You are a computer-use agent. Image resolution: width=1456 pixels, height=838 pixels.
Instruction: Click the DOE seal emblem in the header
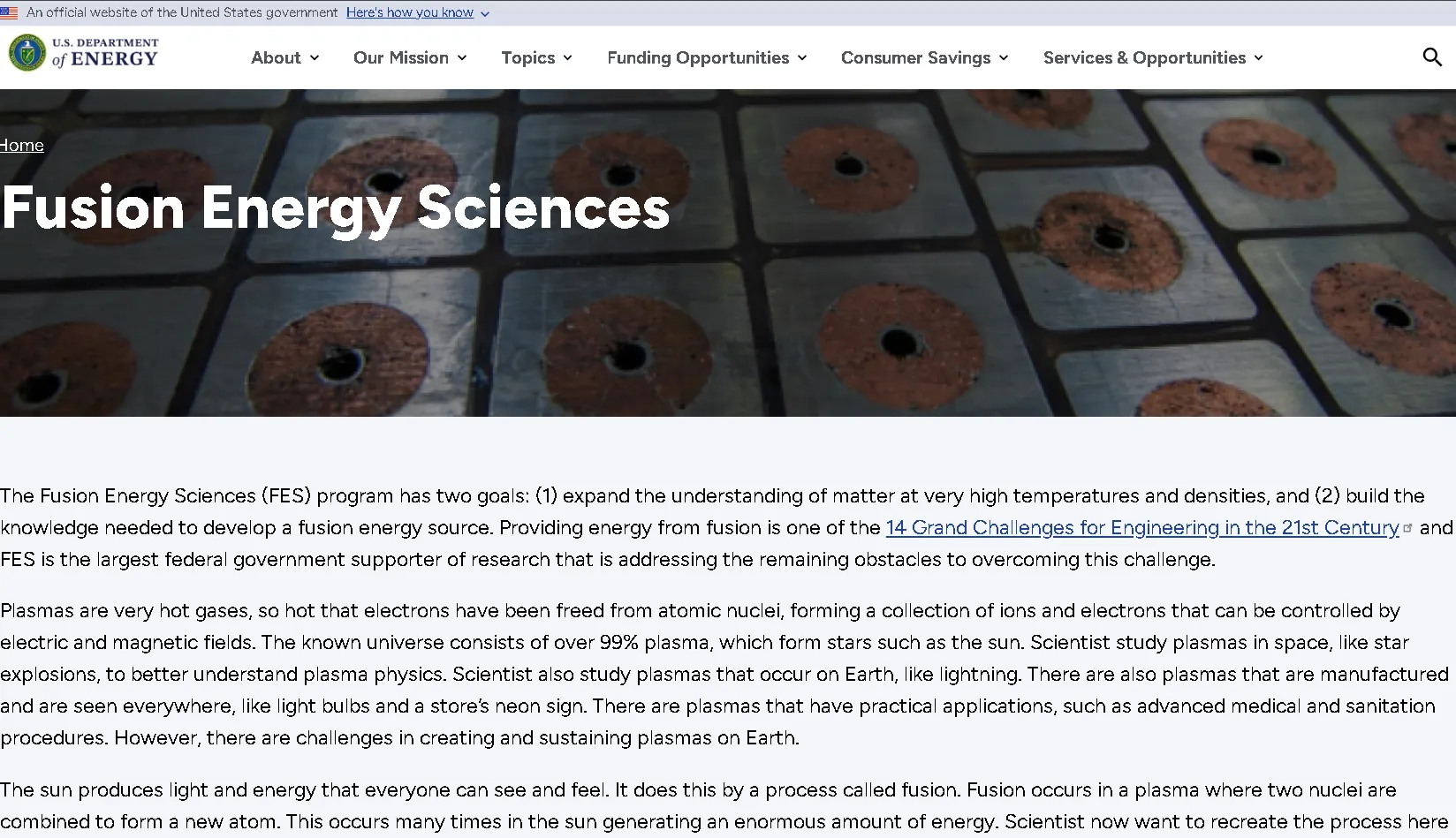[26, 52]
